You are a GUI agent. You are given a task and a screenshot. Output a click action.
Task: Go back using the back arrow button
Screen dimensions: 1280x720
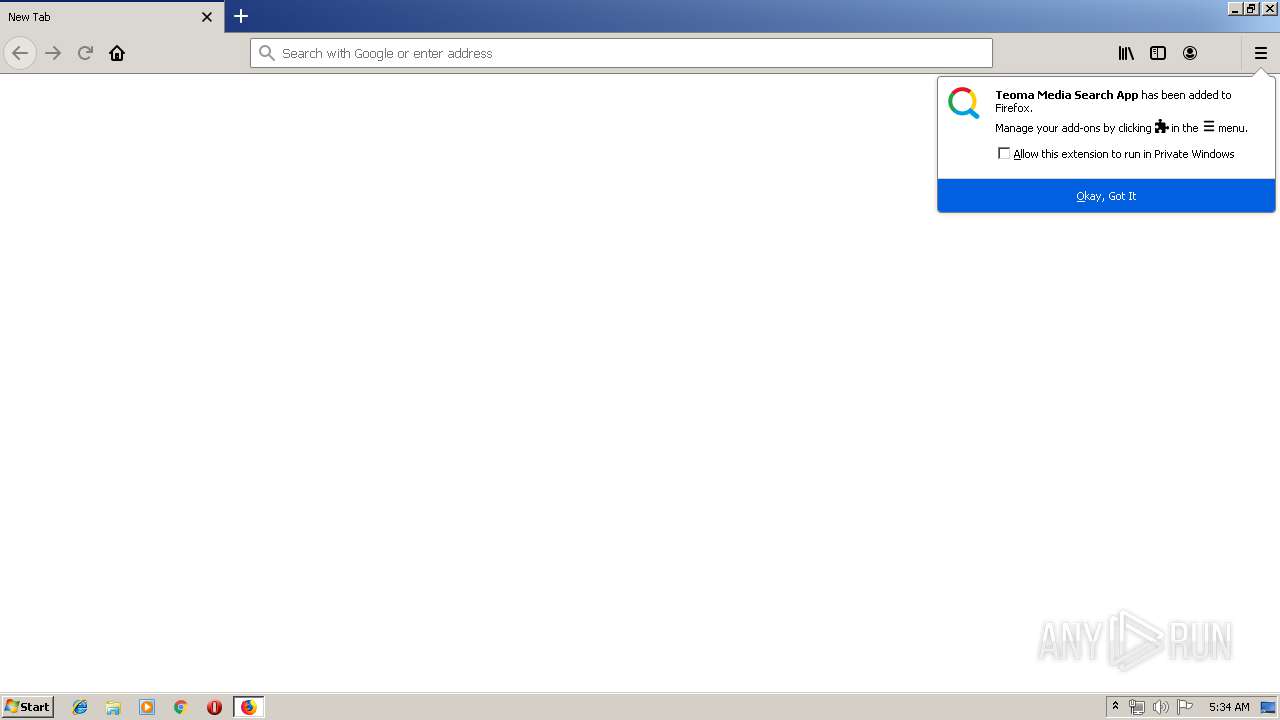[x=20, y=53]
